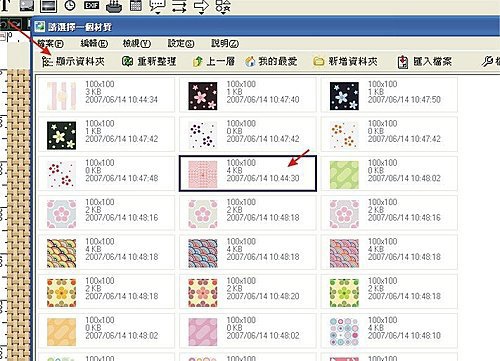Select pink blossom tile on beige background

click(x=248, y=213)
